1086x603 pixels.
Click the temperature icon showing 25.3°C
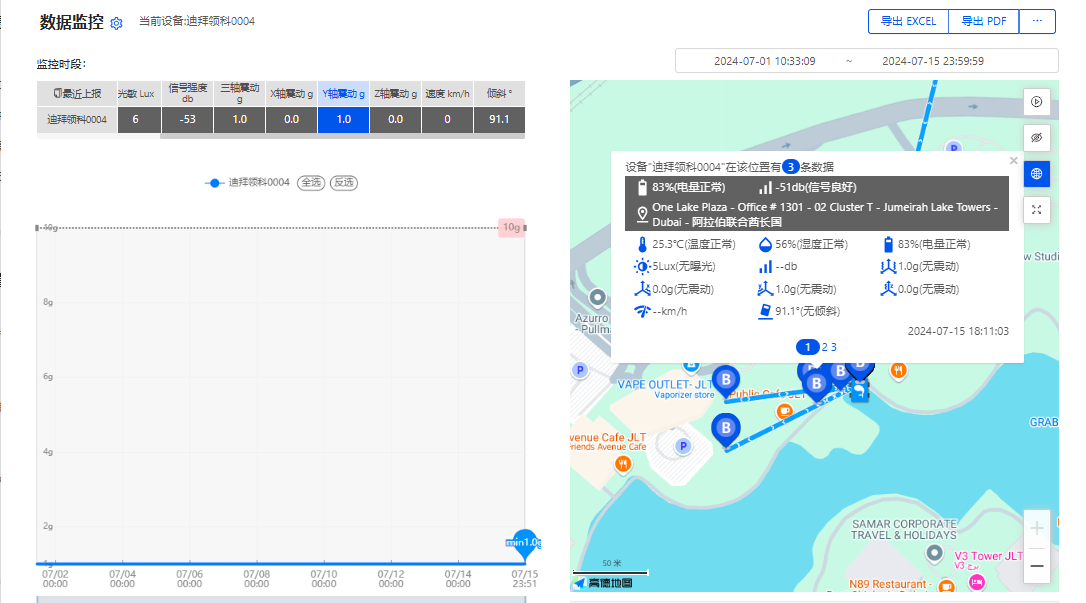pyautogui.click(x=641, y=243)
